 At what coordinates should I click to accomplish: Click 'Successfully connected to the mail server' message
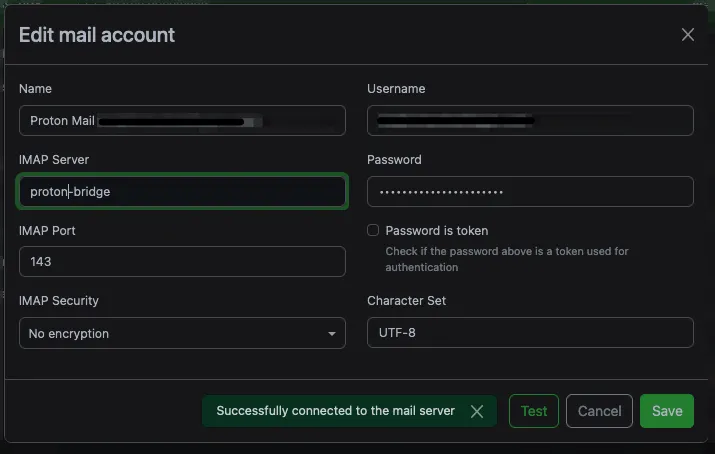(x=336, y=411)
